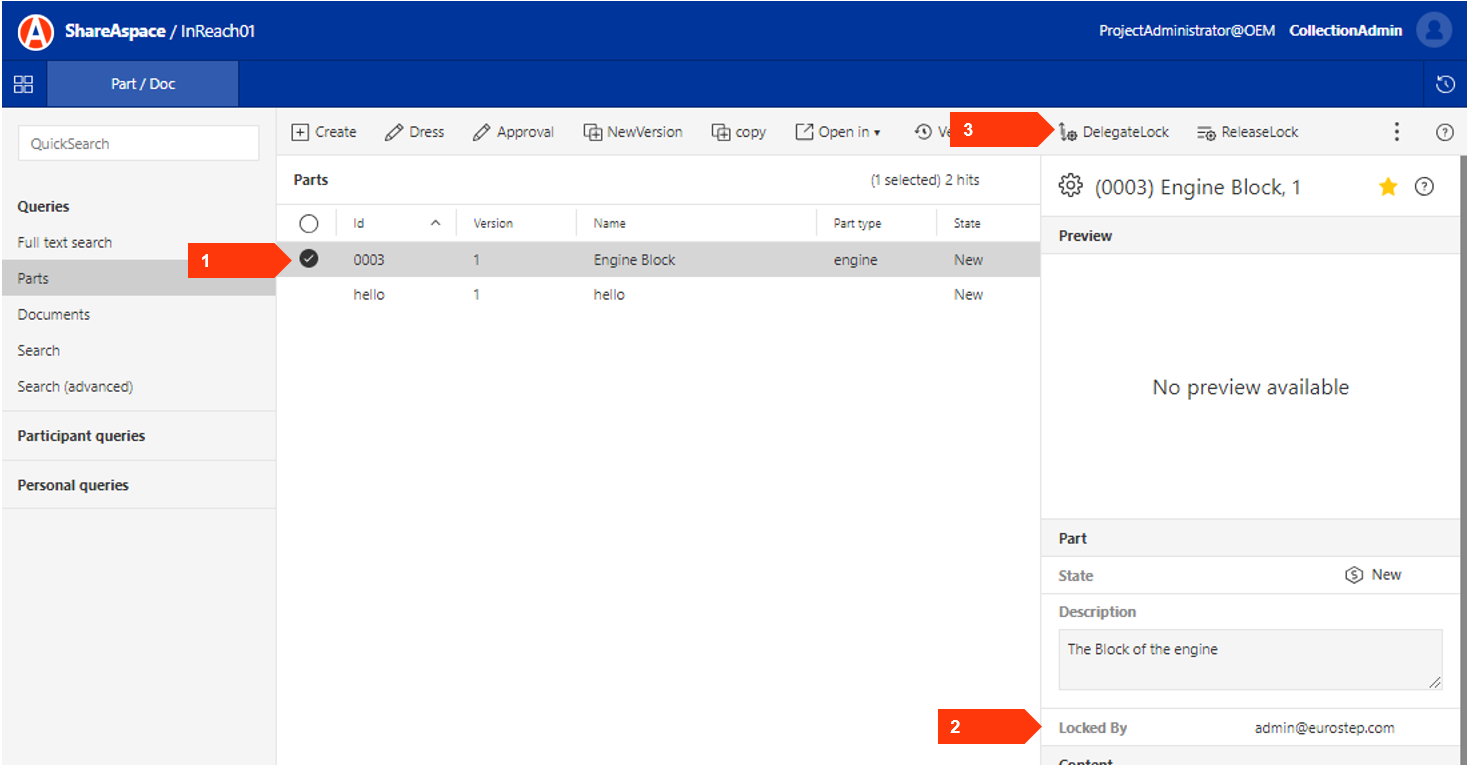Click help icon beside Engine Block title
This screenshot has width=1467, height=767.
(1425, 186)
